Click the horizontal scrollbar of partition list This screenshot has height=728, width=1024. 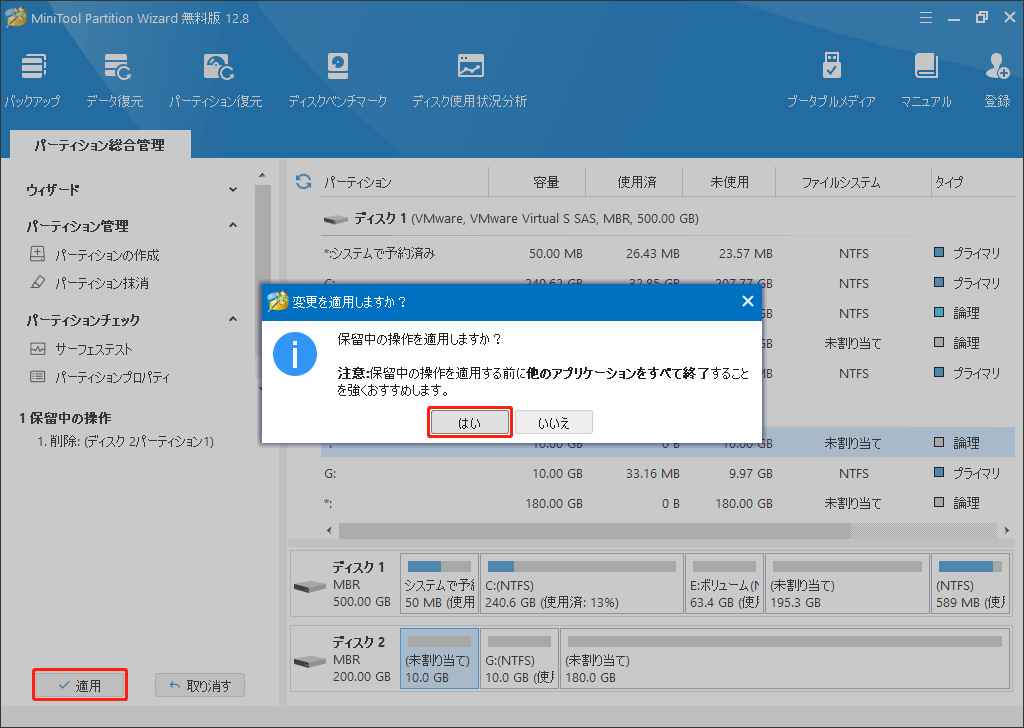coord(594,530)
